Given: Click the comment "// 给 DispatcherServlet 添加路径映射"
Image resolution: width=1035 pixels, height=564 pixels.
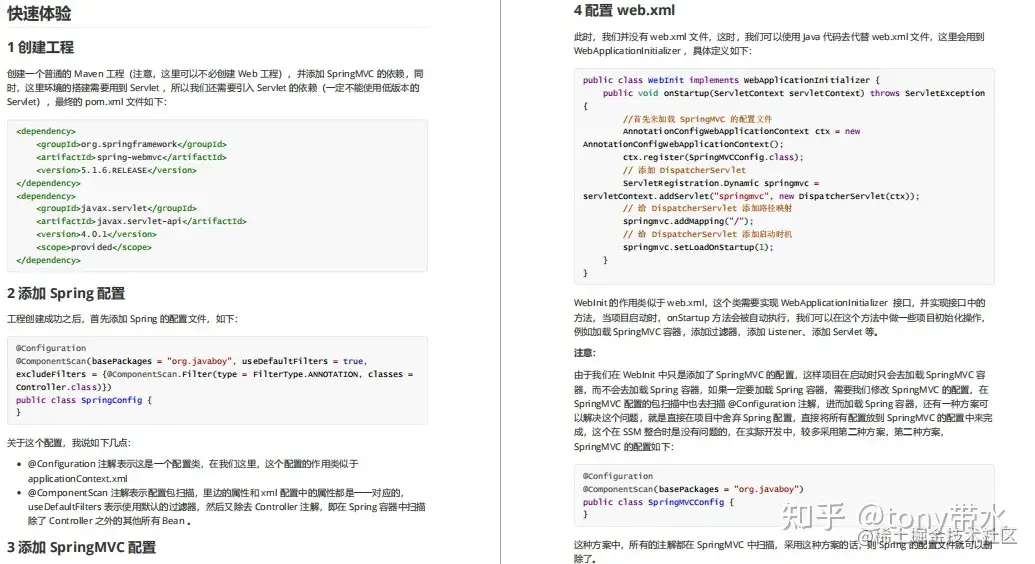Looking at the screenshot, I should tap(707, 208).
